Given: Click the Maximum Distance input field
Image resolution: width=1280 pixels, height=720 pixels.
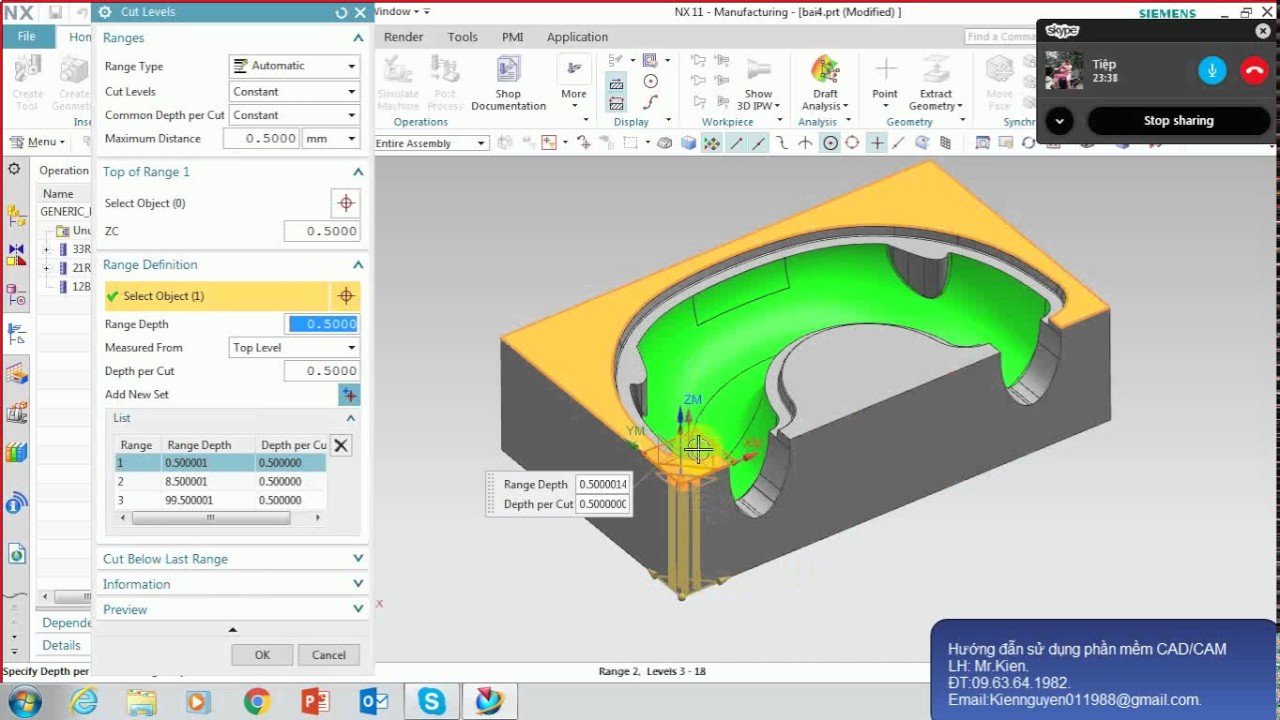Looking at the screenshot, I should point(260,139).
